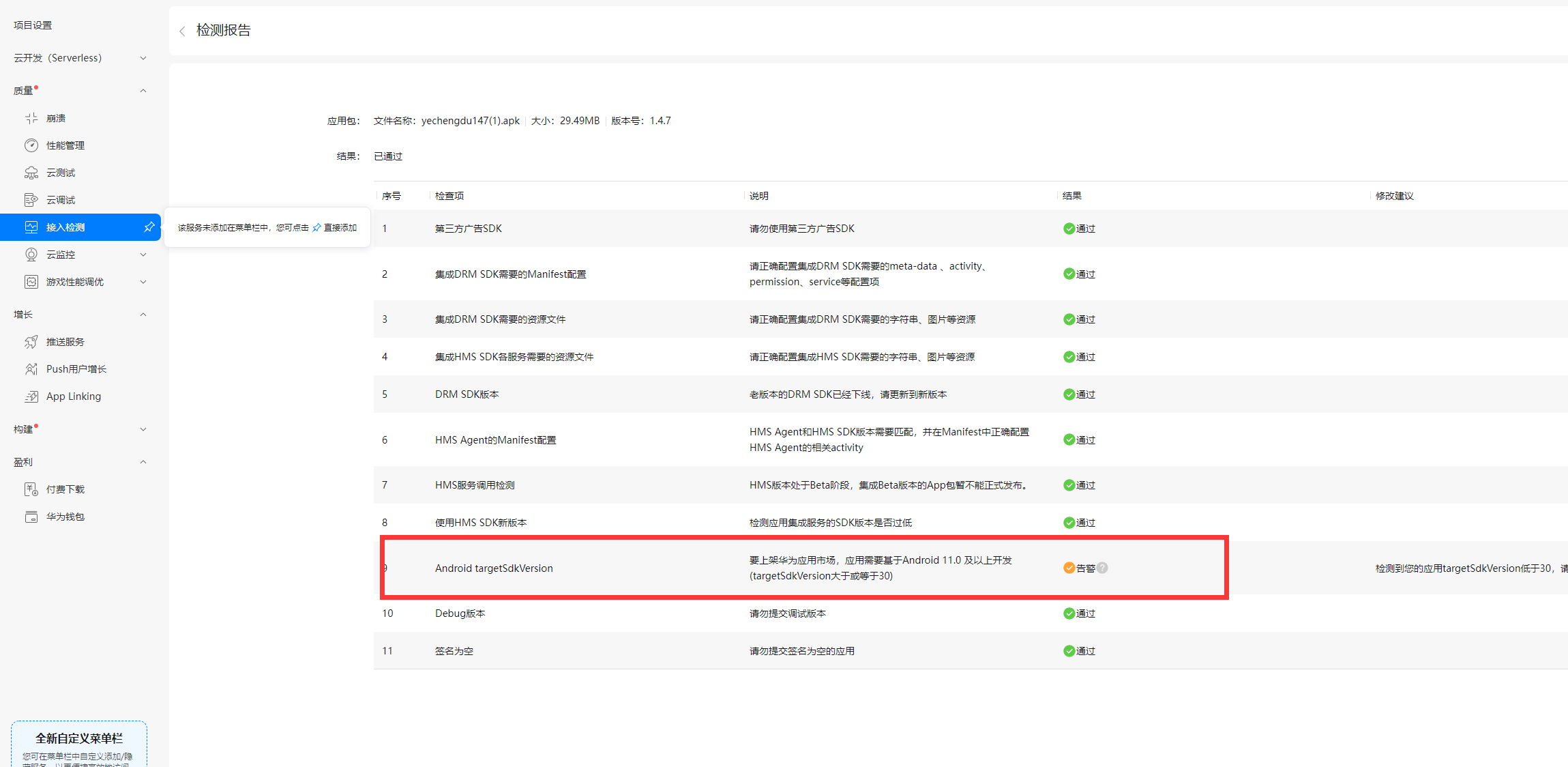Click the version number 1.4.7
Viewport: 1568px width, 767px height.
pos(660,121)
